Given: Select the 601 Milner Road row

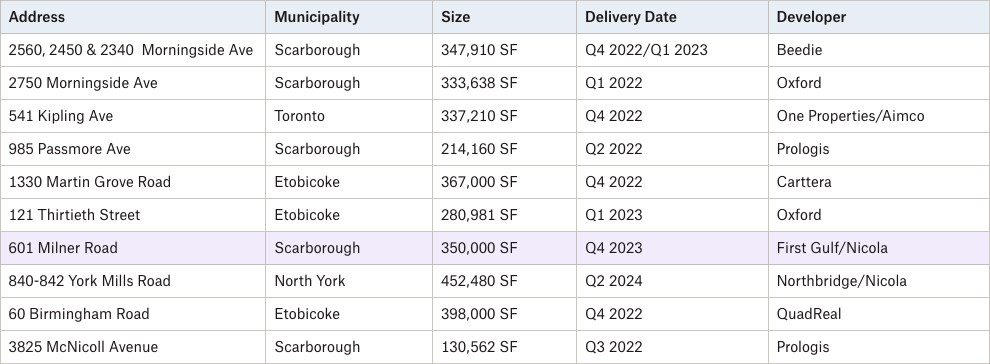Looking at the screenshot, I should pyautogui.click(x=495, y=248).
